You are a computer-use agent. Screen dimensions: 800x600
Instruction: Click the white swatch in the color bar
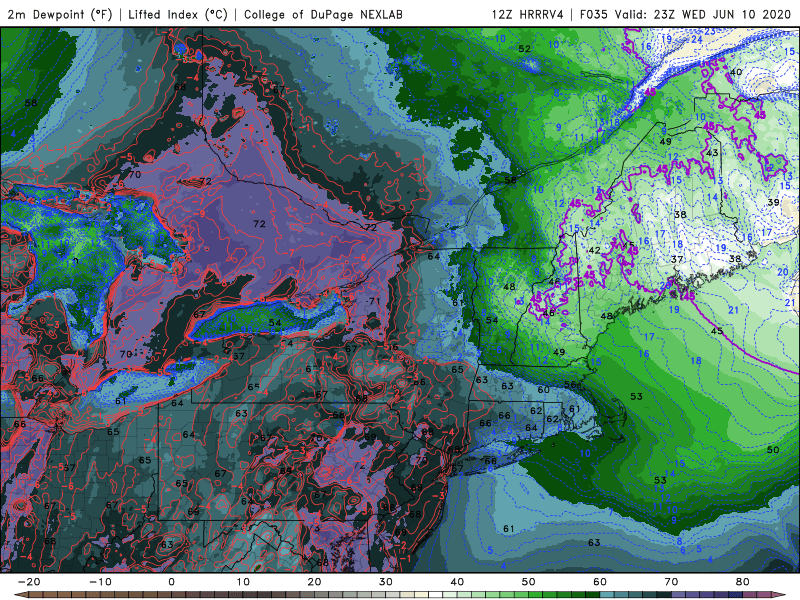[435, 594]
